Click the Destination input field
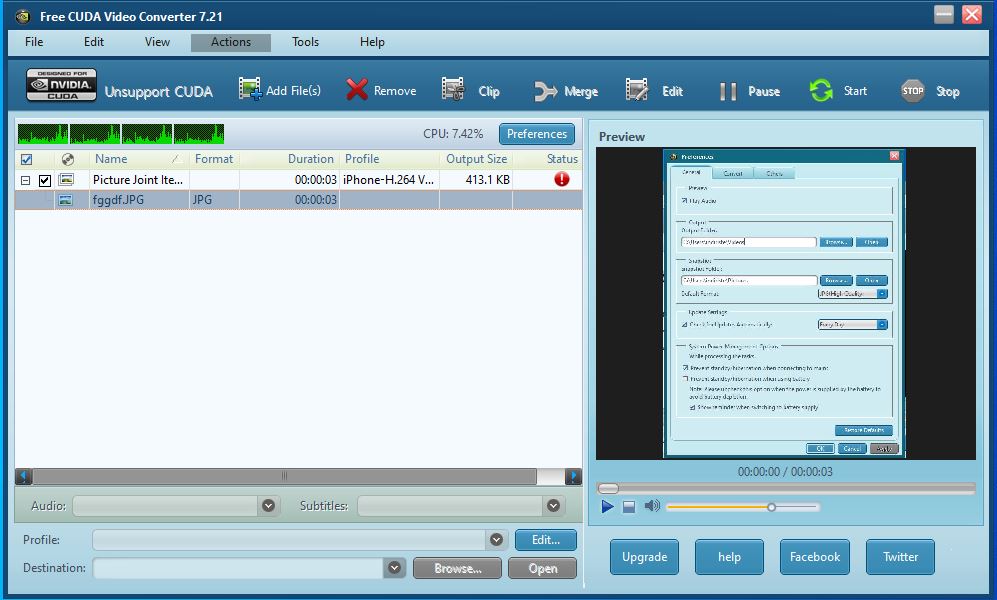Viewport: 997px width, 600px height. tap(239, 568)
